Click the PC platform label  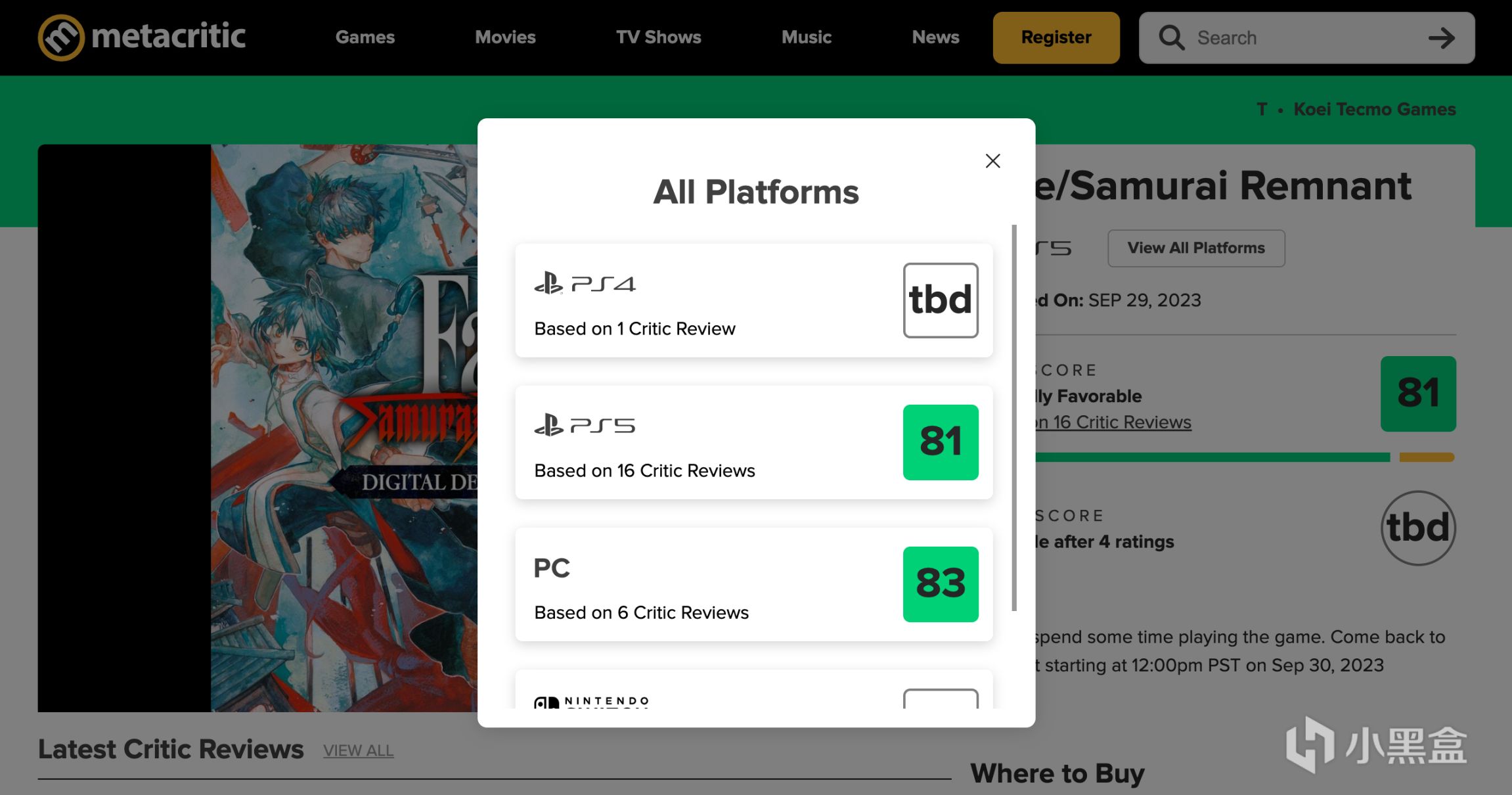click(552, 568)
